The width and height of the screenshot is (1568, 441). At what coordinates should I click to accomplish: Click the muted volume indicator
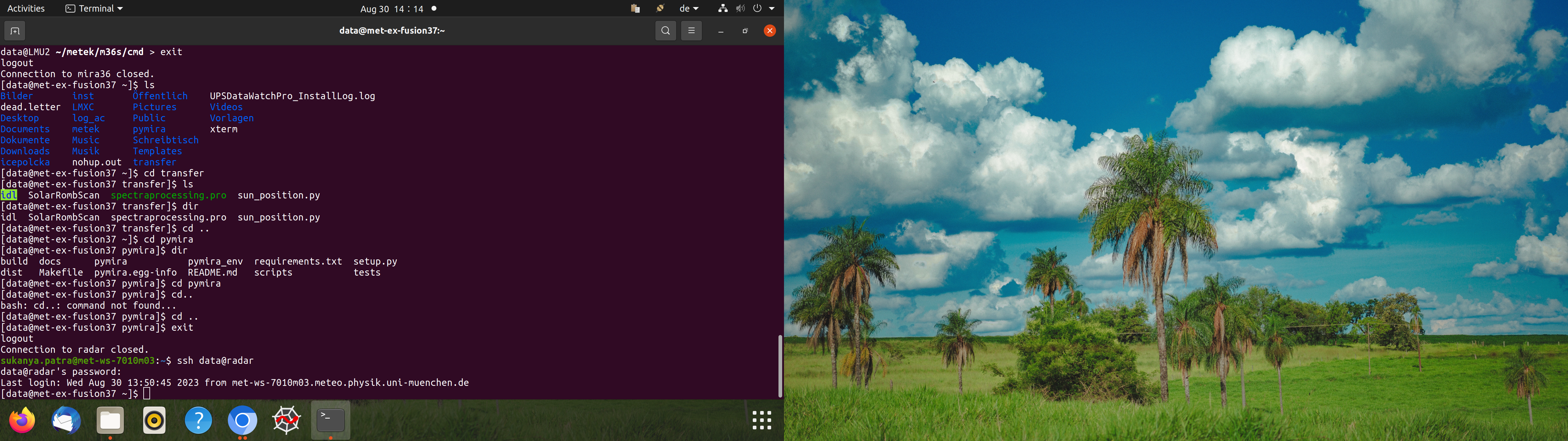click(740, 9)
